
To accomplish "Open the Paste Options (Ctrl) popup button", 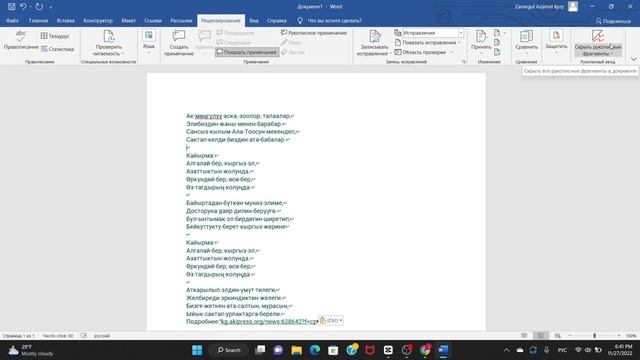I will 331,321.
